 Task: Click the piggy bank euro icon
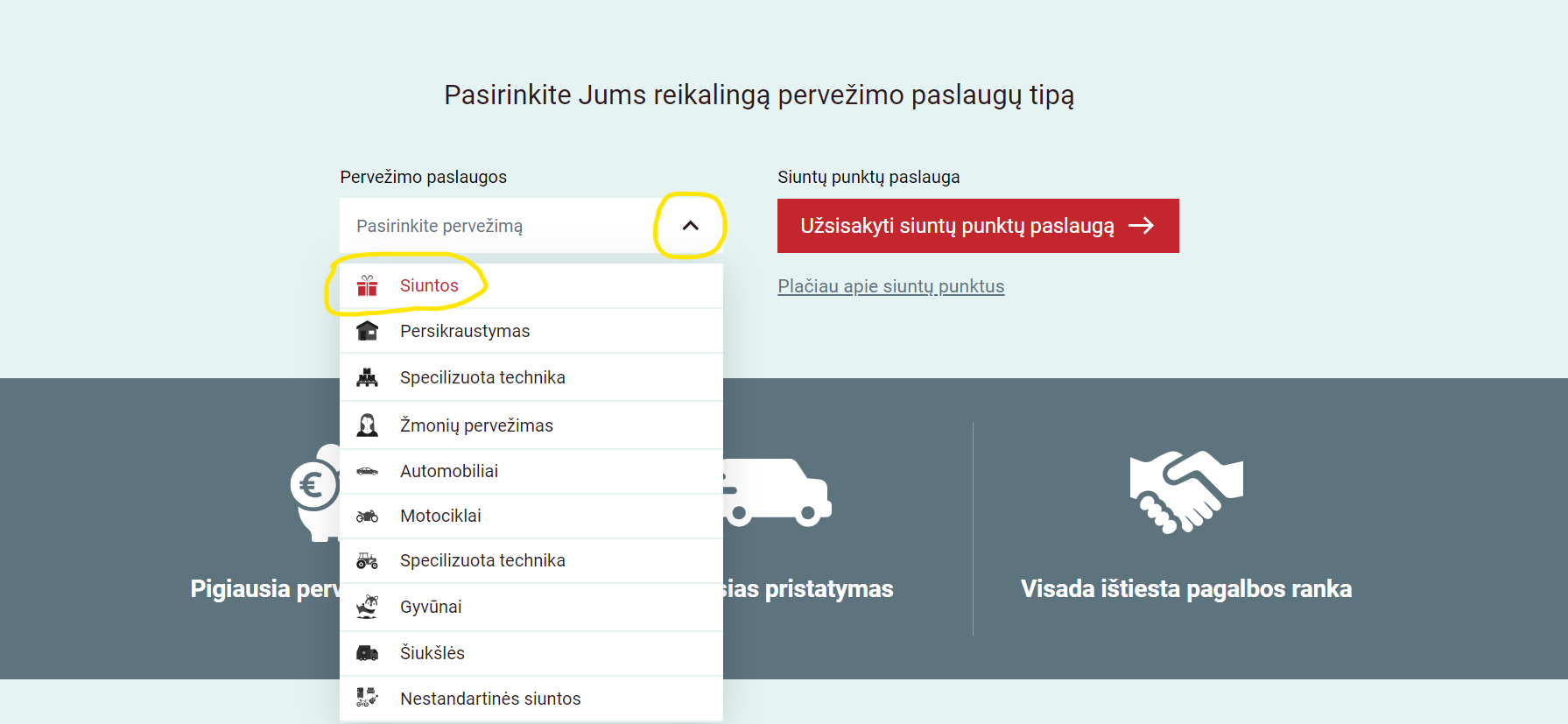click(x=317, y=492)
